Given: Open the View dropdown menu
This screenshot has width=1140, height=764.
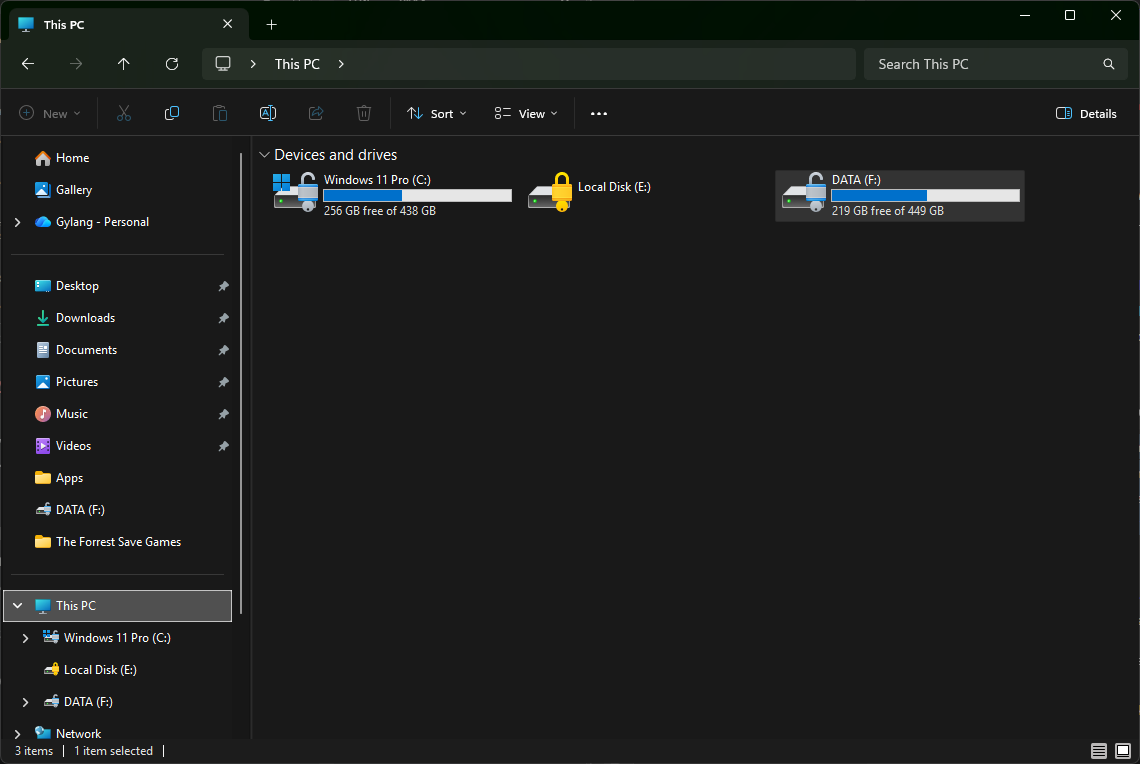Looking at the screenshot, I should [526, 114].
